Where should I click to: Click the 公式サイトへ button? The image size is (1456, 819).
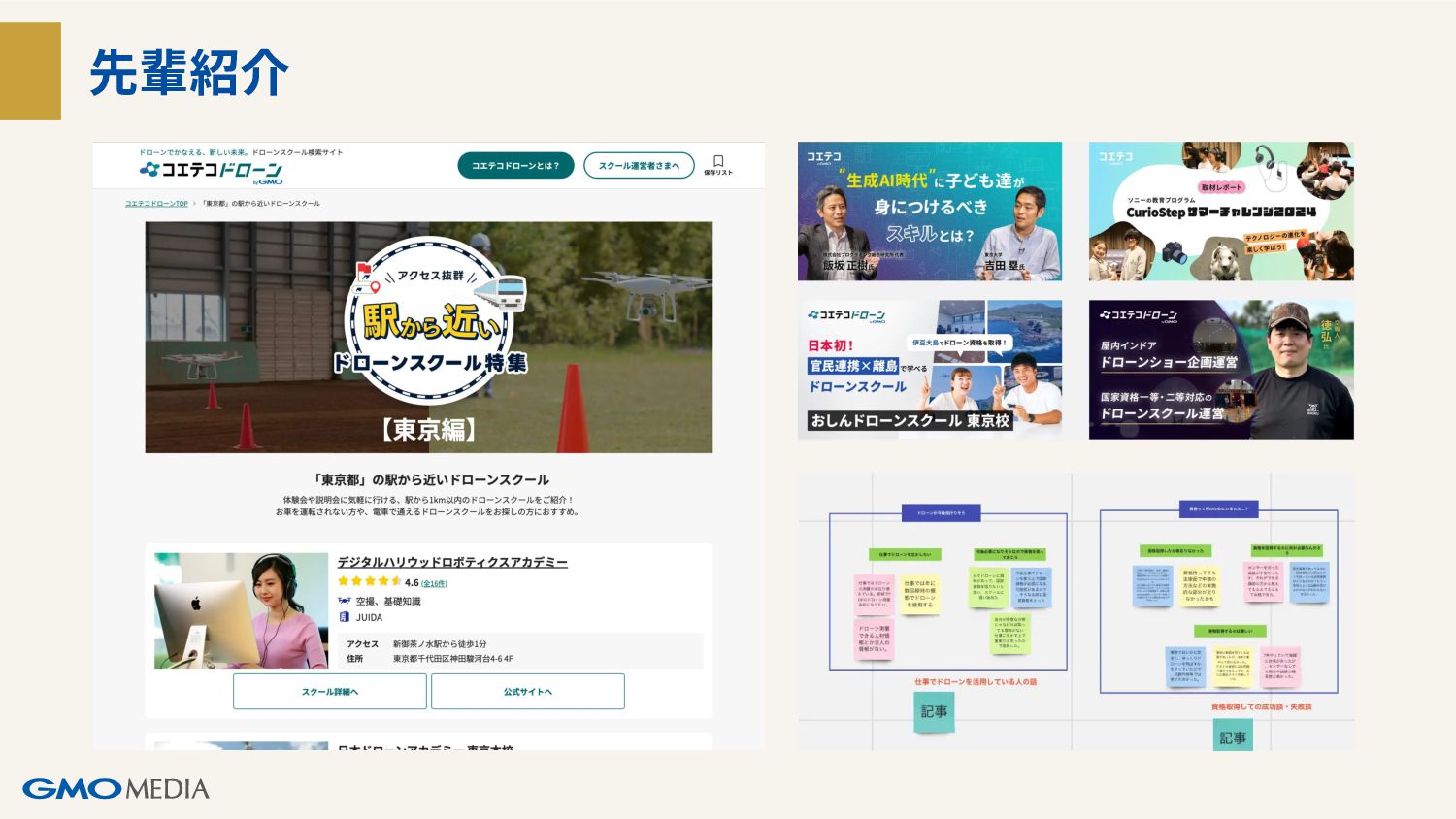[x=528, y=692]
